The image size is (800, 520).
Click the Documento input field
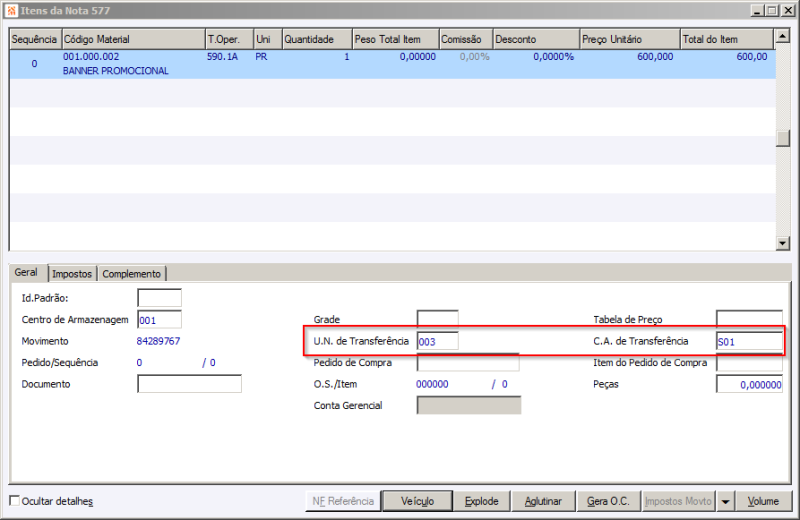coord(189,384)
